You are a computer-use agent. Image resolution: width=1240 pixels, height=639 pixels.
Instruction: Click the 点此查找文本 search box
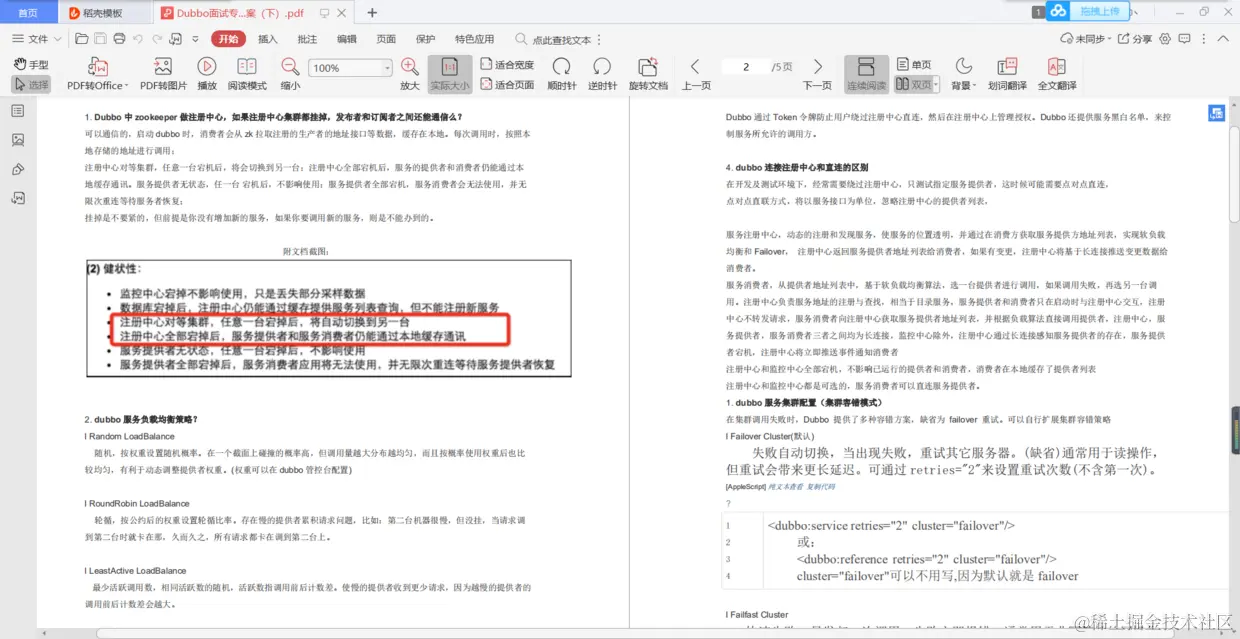tap(553, 39)
